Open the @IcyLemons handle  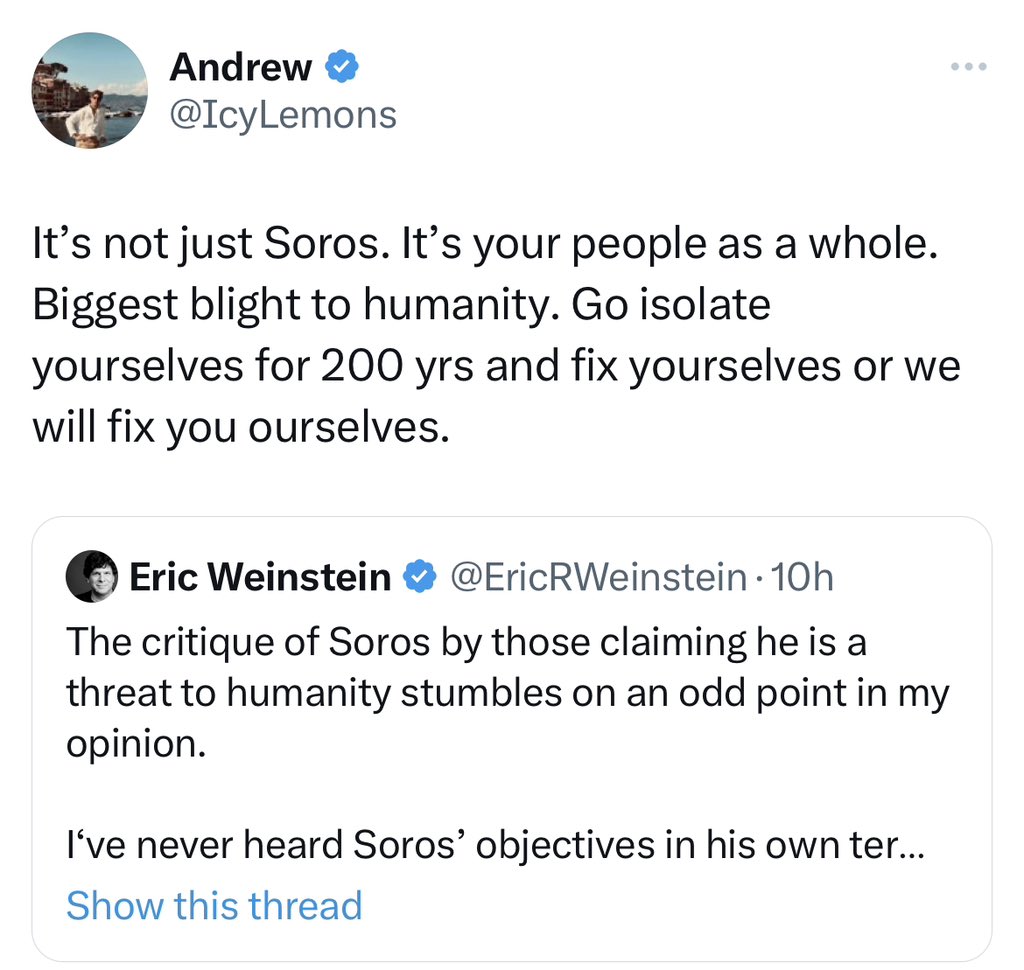pyautogui.click(x=283, y=115)
